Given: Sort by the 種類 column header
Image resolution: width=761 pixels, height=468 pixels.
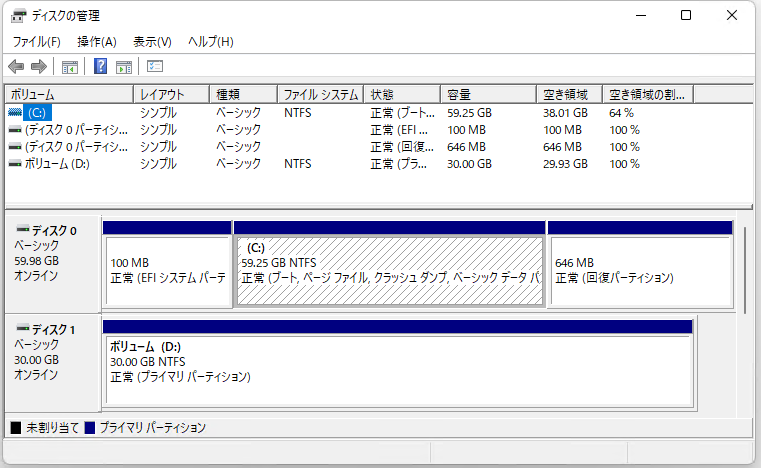Looking at the screenshot, I should 244,94.
